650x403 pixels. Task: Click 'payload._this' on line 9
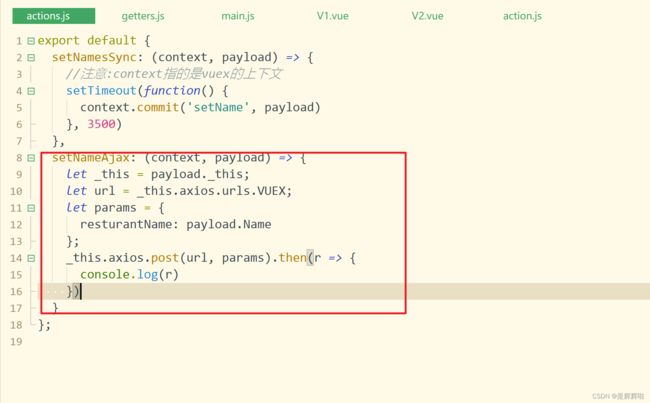pos(196,174)
